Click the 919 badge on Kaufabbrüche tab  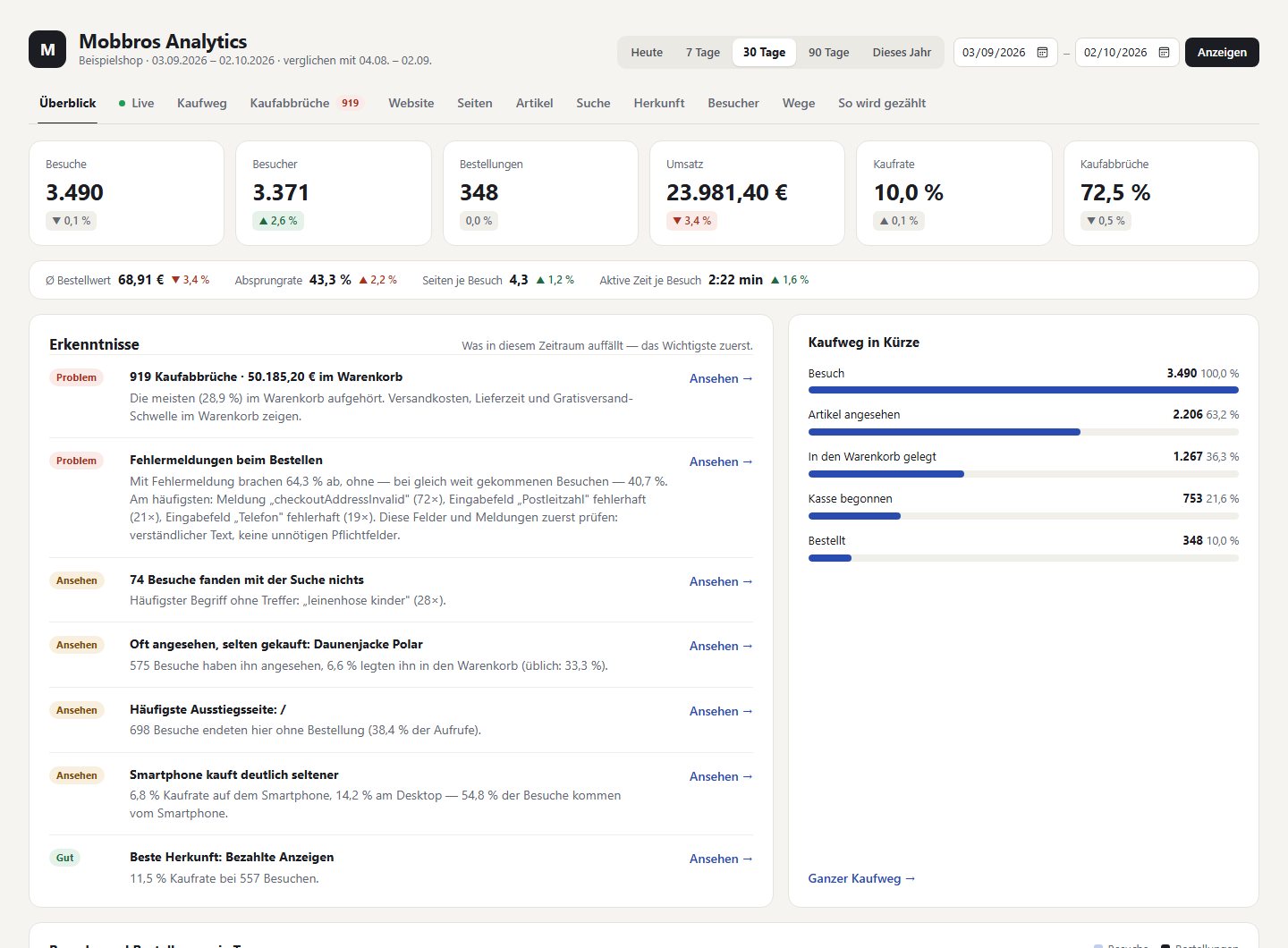click(351, 103)
